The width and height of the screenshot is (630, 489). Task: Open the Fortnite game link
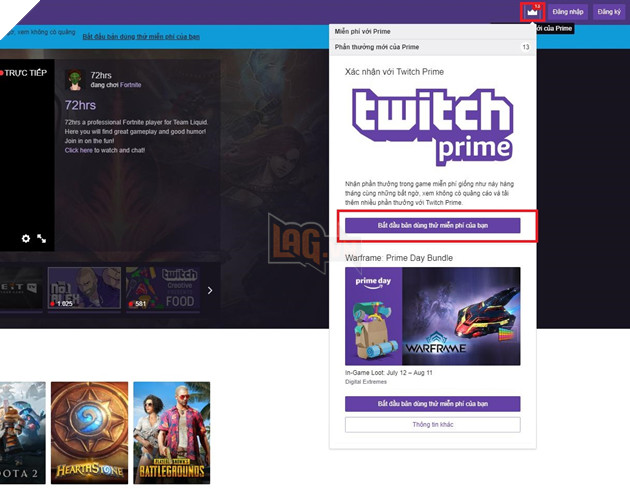(x=131, y=85)
